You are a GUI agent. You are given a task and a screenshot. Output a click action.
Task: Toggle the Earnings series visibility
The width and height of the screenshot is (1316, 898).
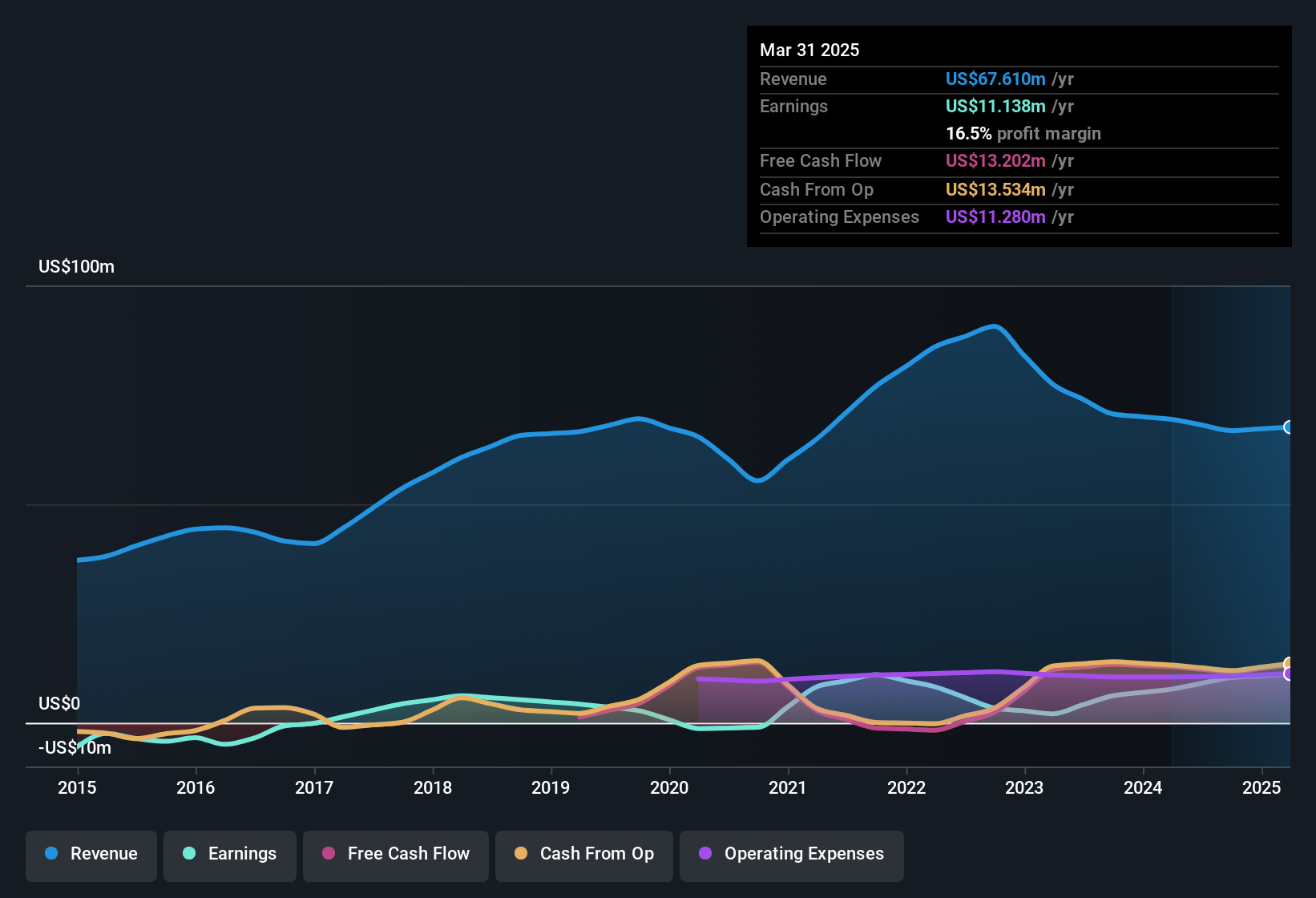click(x=230, y=854)
